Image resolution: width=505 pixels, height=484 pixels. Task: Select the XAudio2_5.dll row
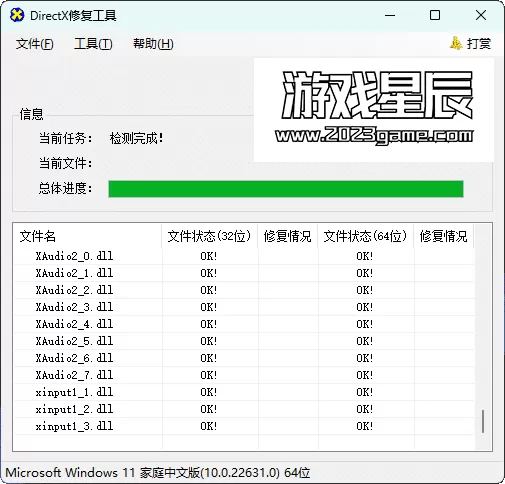[244, 341]
